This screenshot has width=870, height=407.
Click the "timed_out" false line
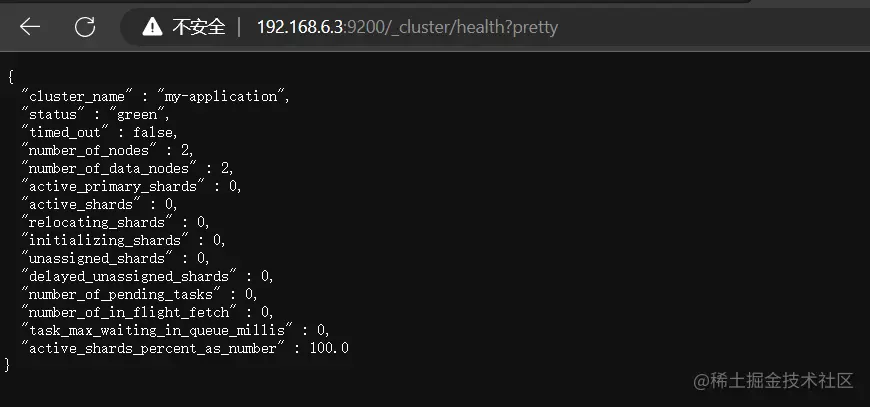click(x=100, y=133)
